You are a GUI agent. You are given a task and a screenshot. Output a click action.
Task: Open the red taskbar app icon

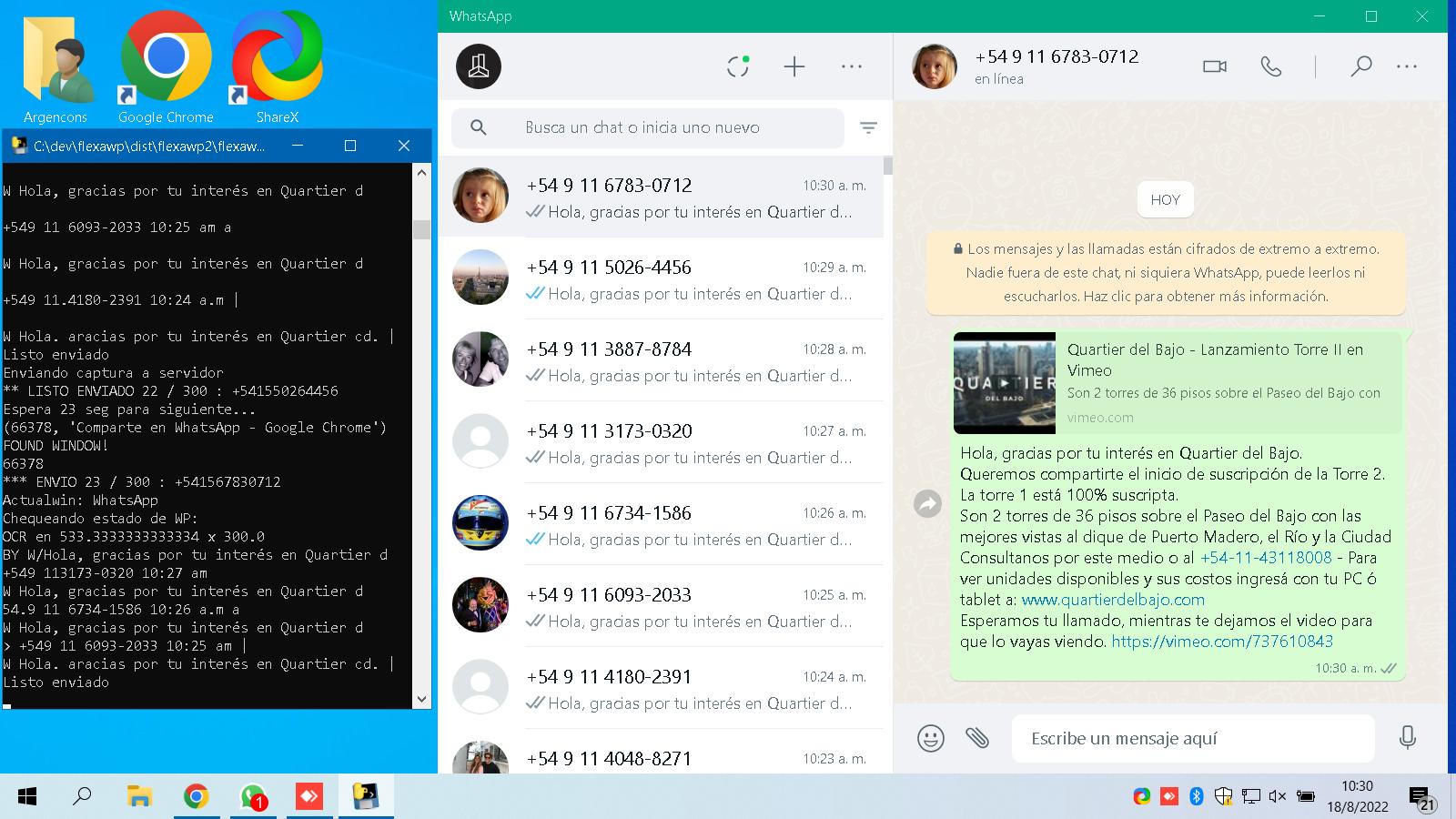(x=309, y=797)
